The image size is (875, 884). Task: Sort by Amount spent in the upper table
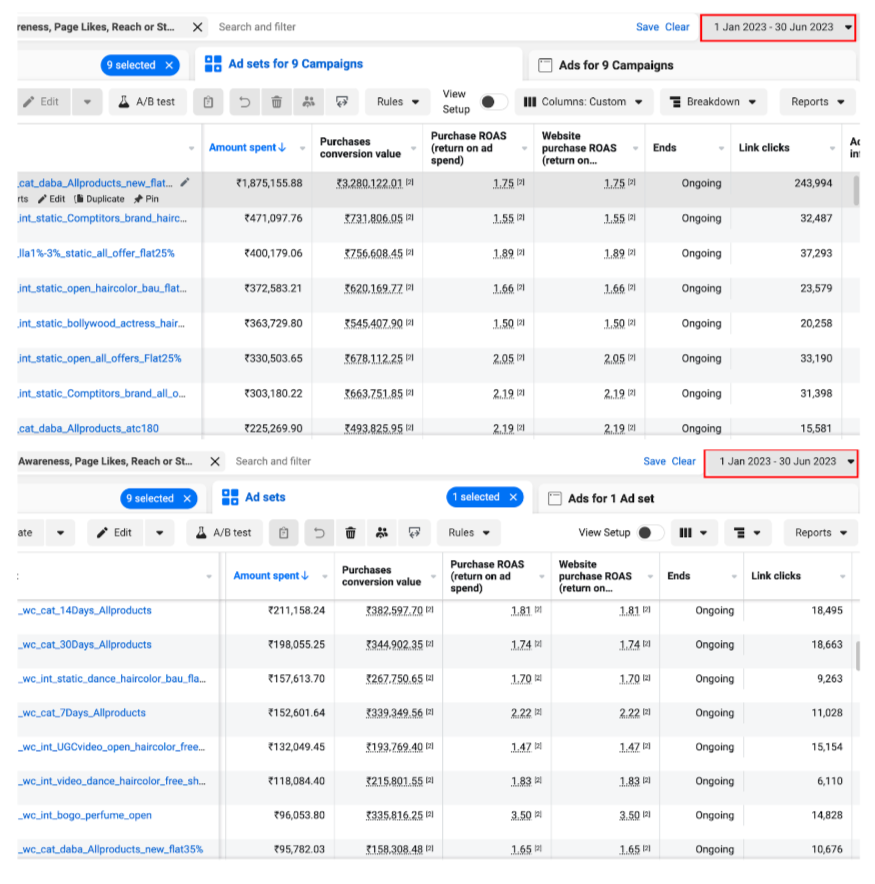(247, 148)
